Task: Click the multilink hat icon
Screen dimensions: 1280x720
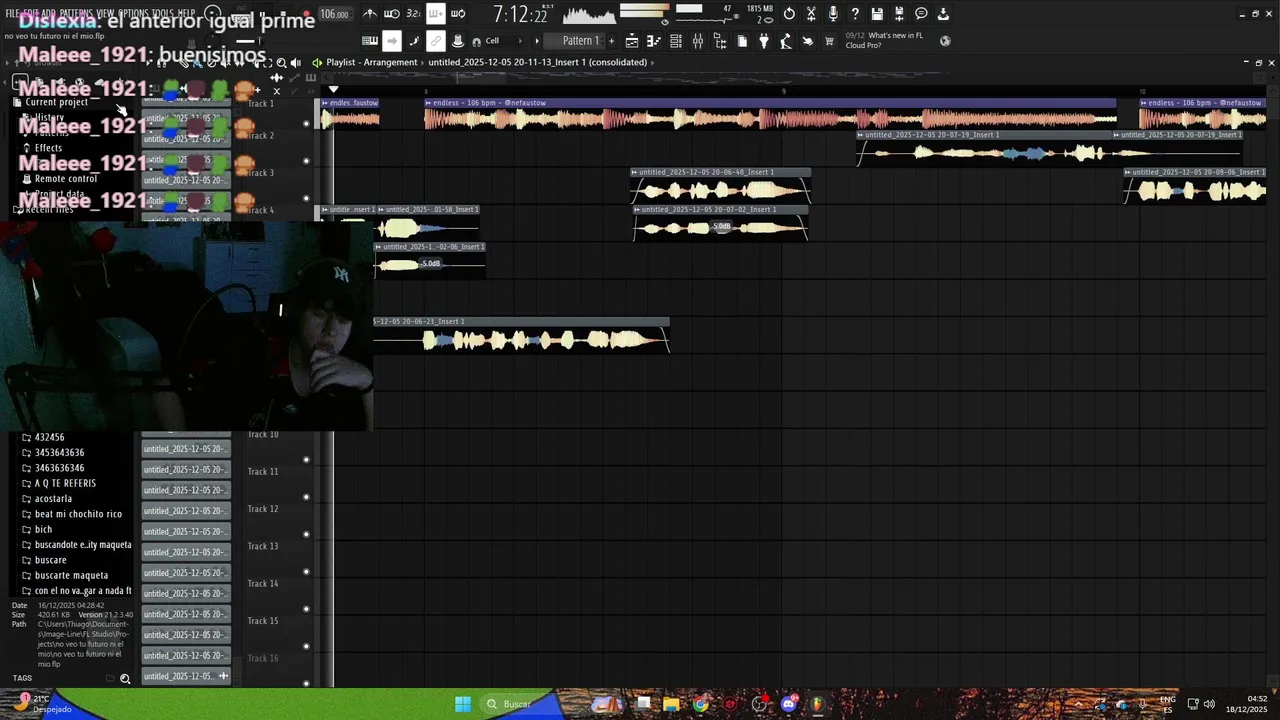Action: click(x=458, y=41)
